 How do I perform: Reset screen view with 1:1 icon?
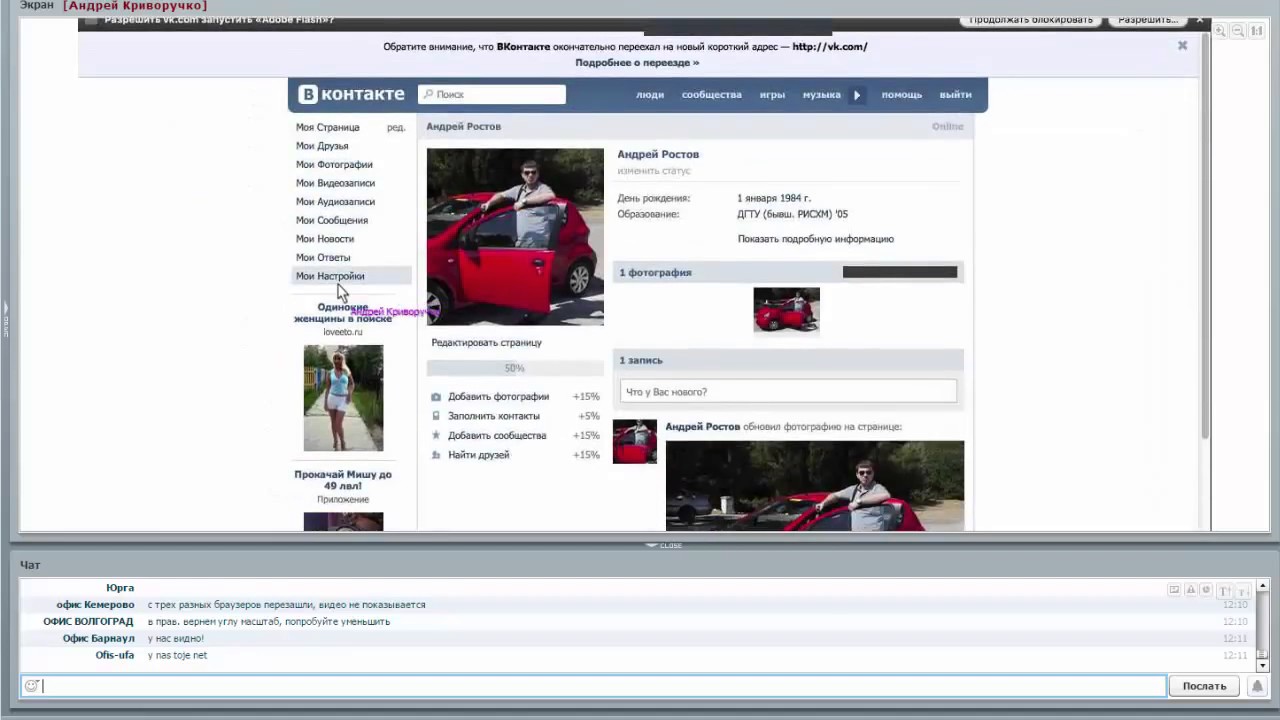[1256, 31]
